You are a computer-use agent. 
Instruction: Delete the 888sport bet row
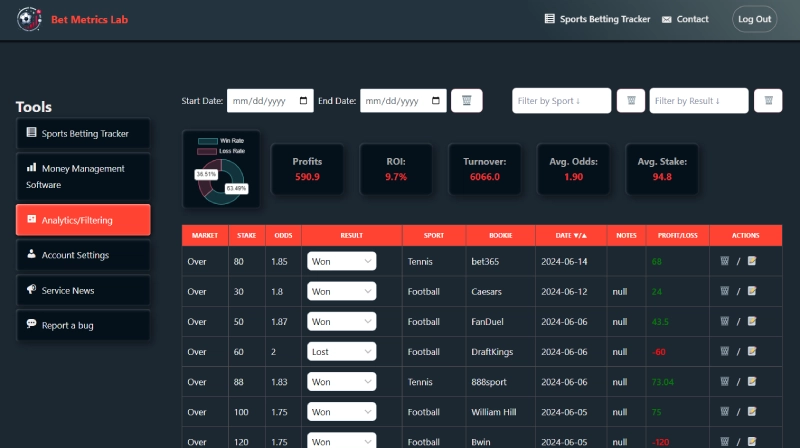724,381
